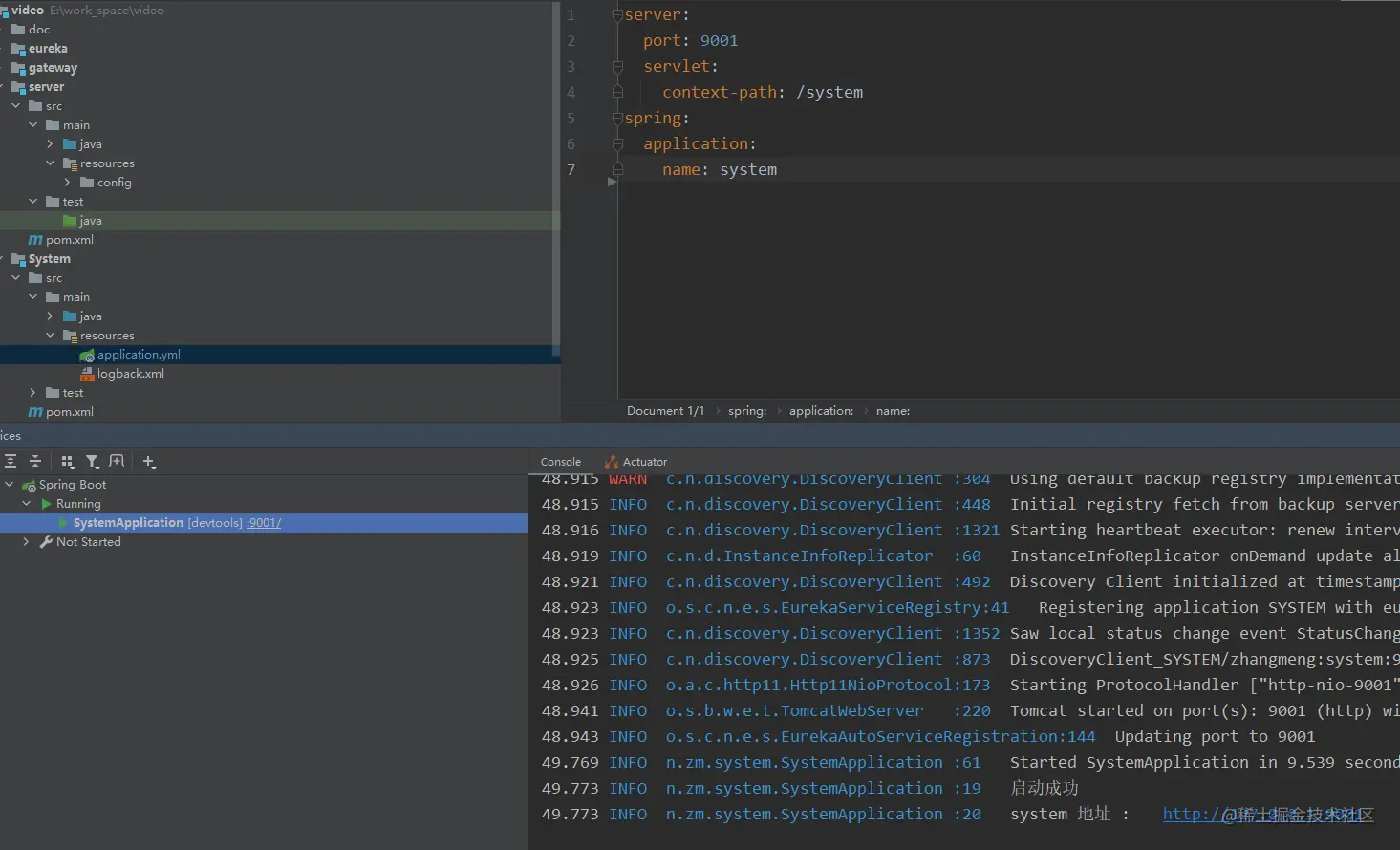Image resolution: width=1400 pixels, height=850 pixels.
Task: Collapse the src folder under server
Action: click(x=16, y=106)
